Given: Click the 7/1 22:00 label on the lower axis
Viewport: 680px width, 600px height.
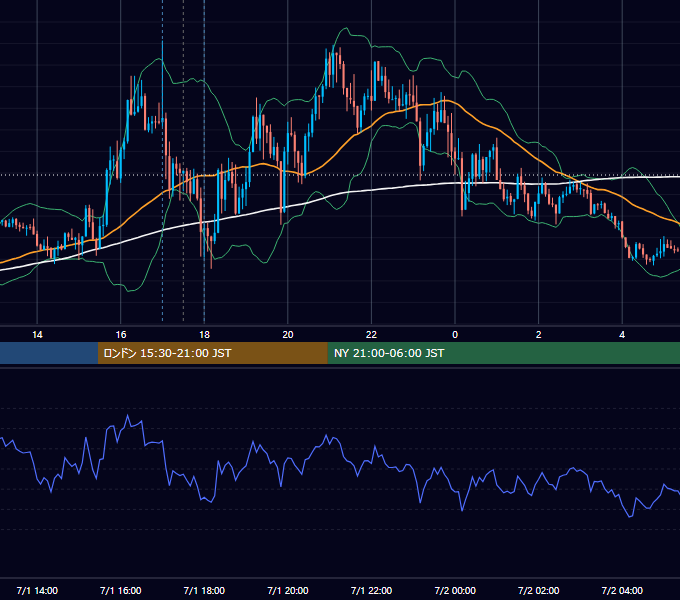Looking at the screenshot, I should (x=371, y=590).
